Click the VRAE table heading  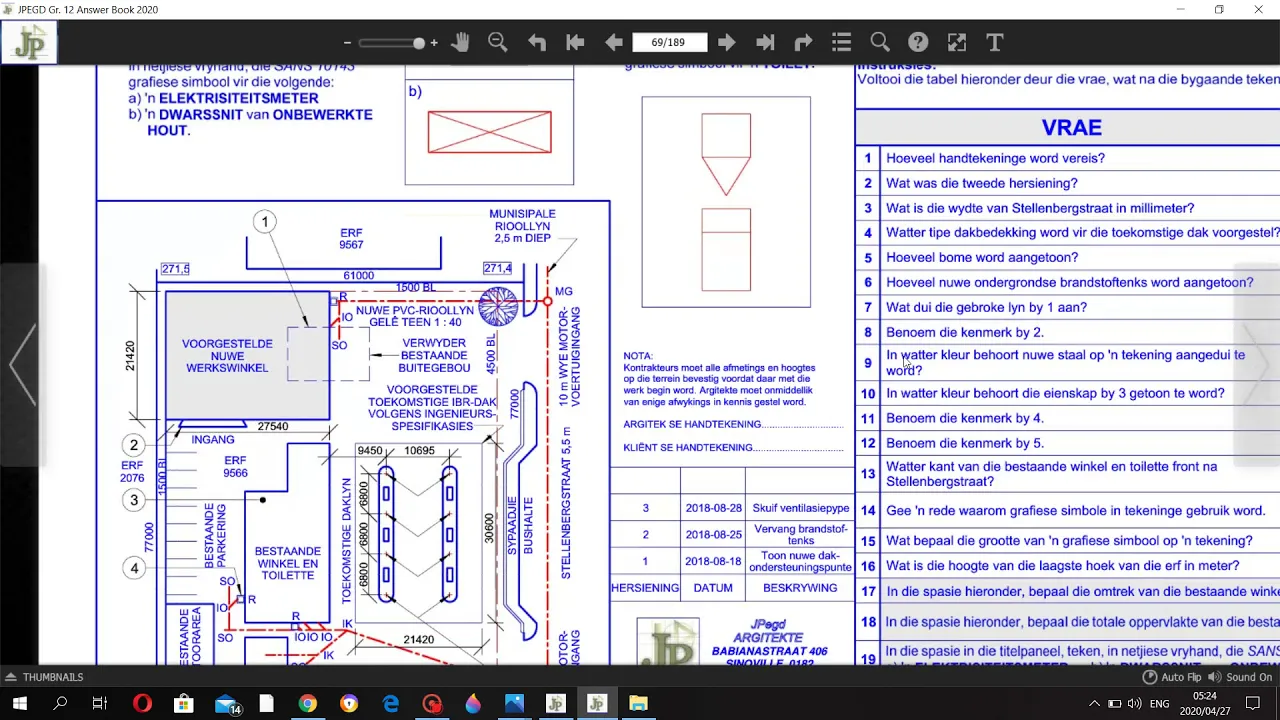coord(1071,128)
